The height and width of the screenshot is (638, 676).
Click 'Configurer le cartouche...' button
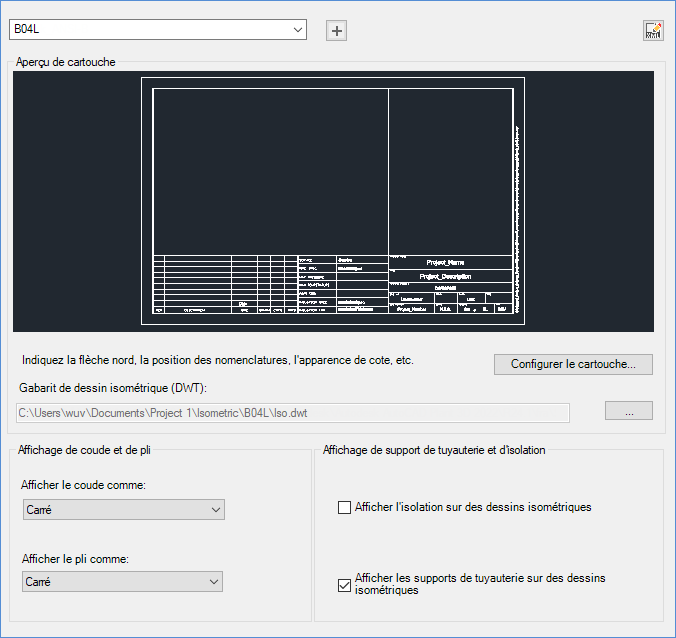click(573, 364)
